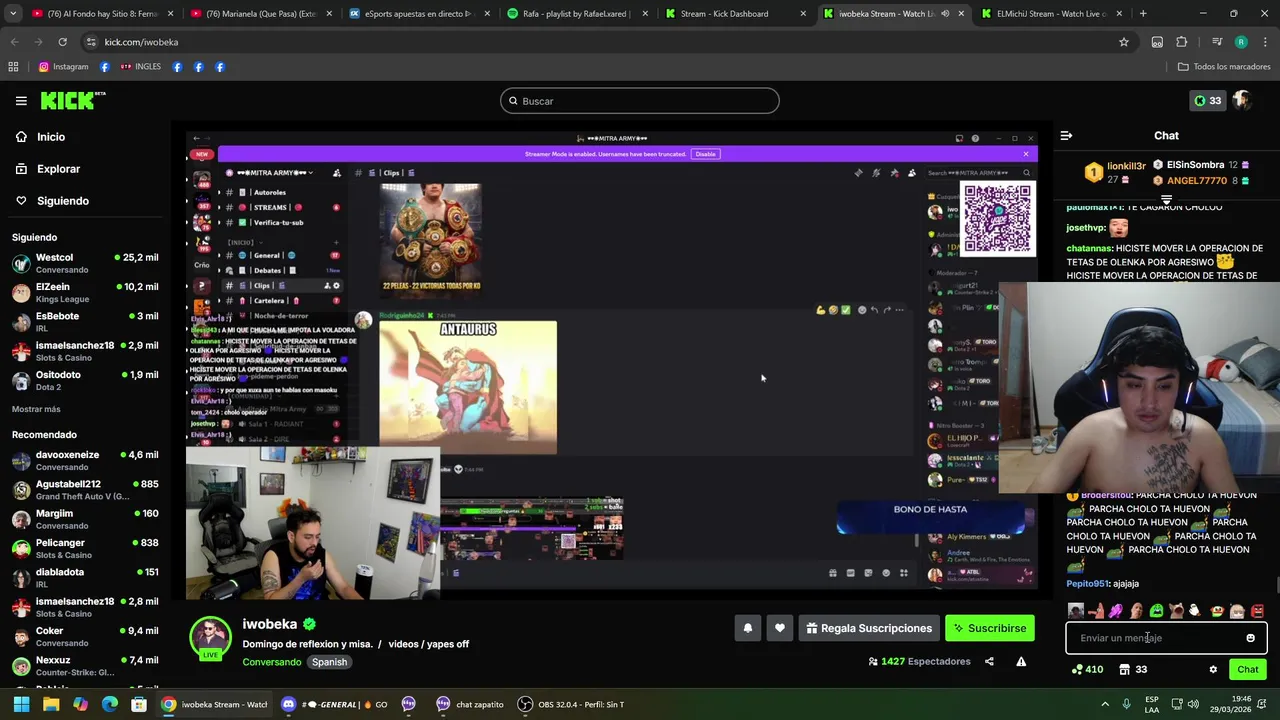This screenshot has width=1280, height=720.
Task: Open the EsBebote channel in Siguiendo
Action: point(84,322)
